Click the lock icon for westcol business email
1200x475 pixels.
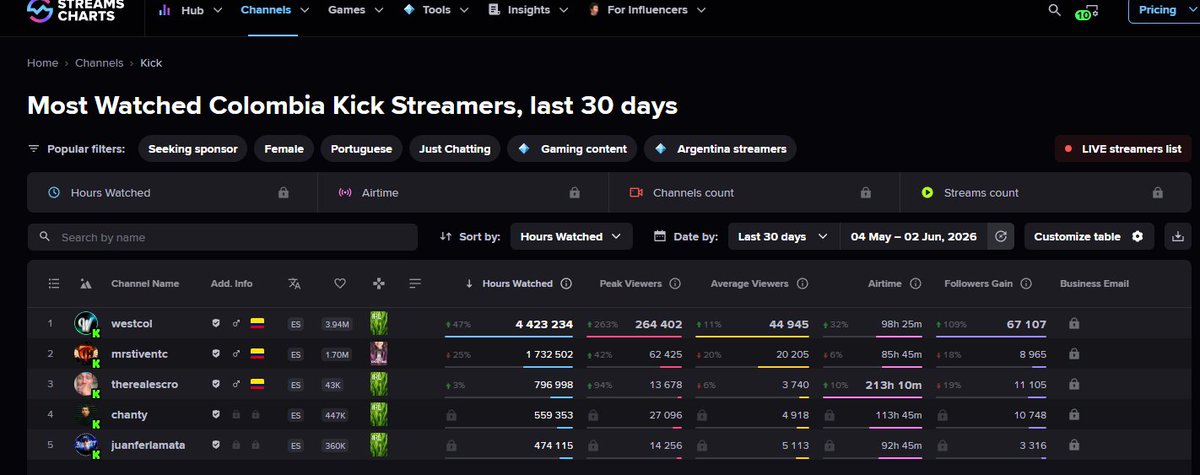click(1074, 324)
